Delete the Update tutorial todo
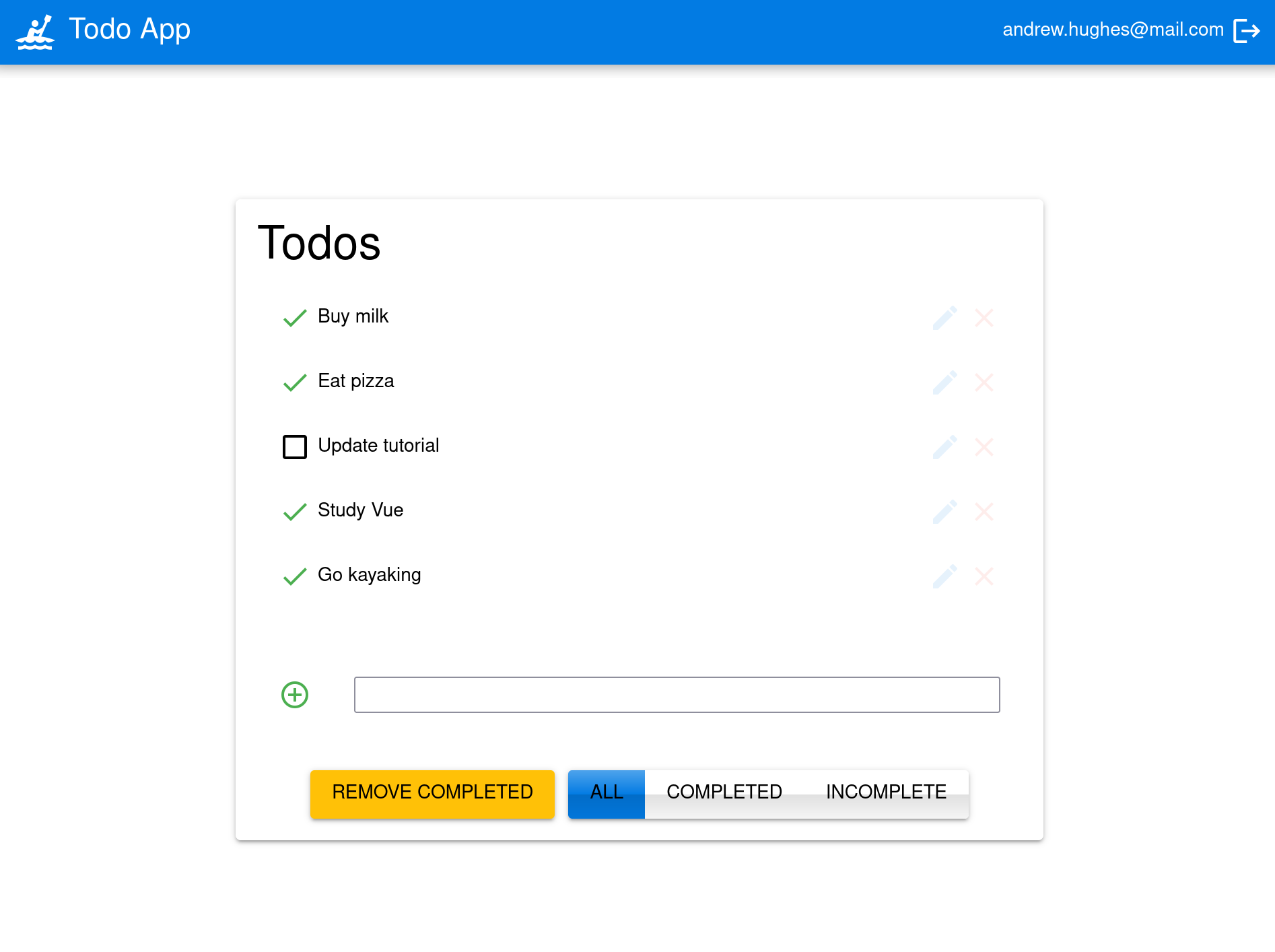This screenshot has width=1275, height=952. tap(984, 447)
